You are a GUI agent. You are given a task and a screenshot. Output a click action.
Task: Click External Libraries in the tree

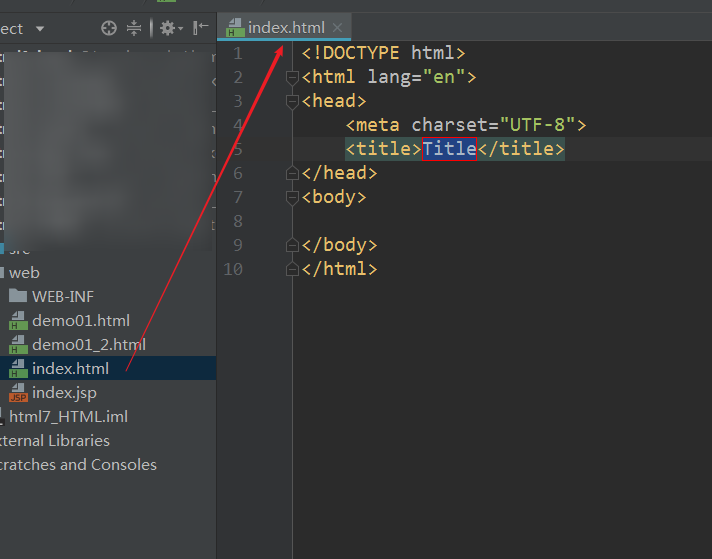tap(54, 440)
